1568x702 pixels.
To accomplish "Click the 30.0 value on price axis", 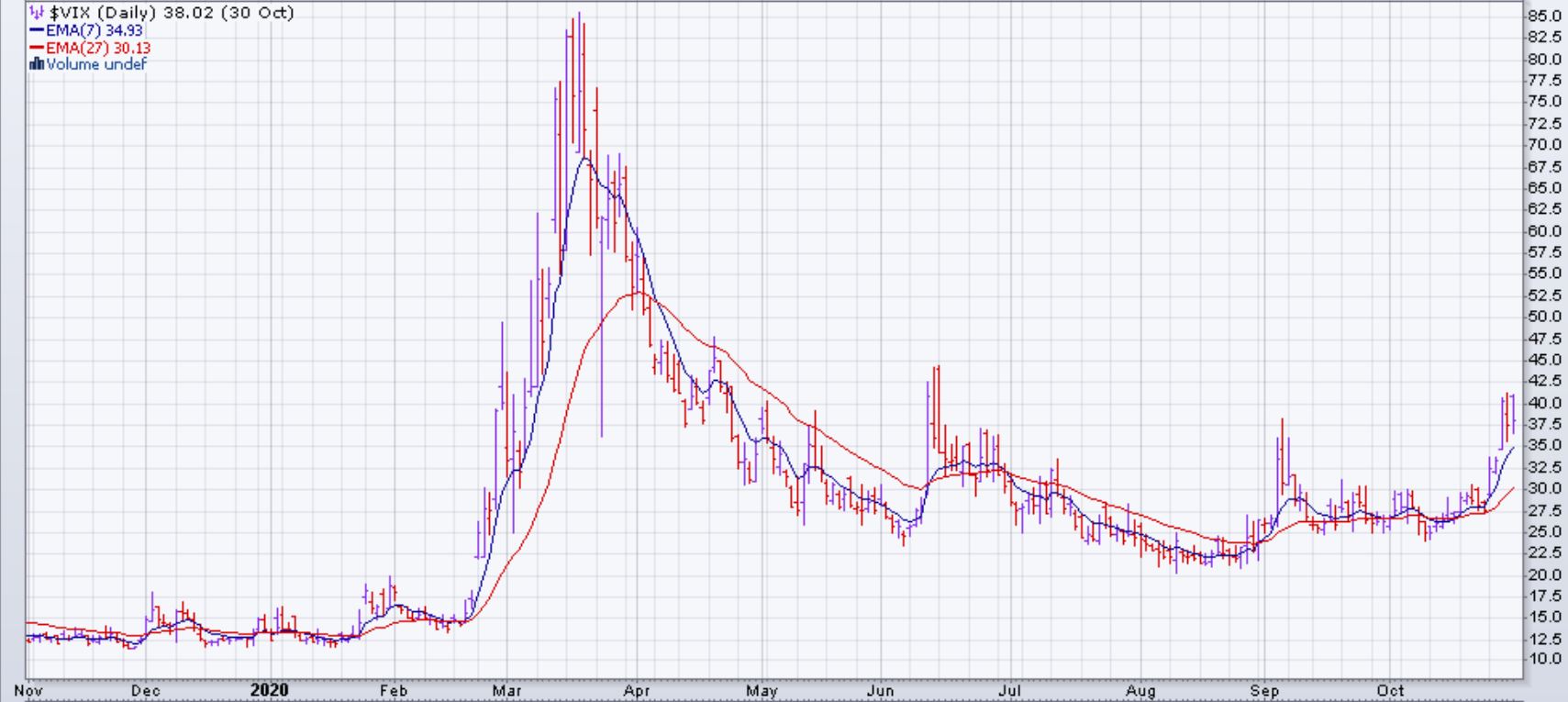I will tap(1544, 488).
